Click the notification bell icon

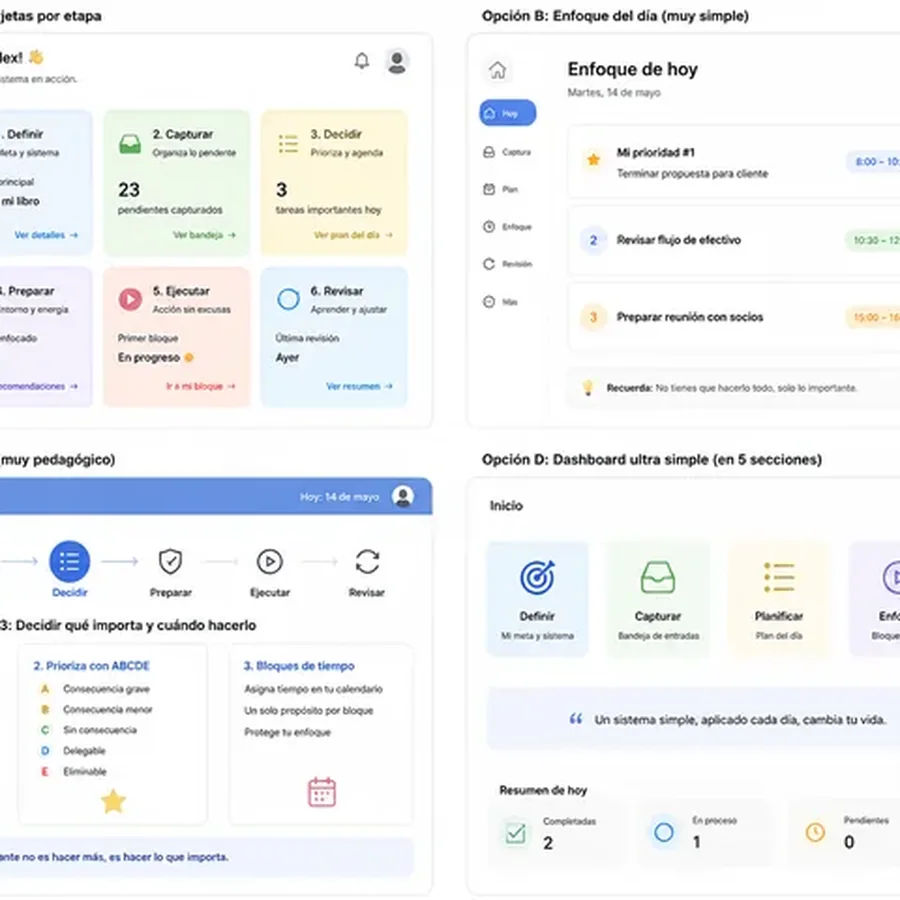362,61
